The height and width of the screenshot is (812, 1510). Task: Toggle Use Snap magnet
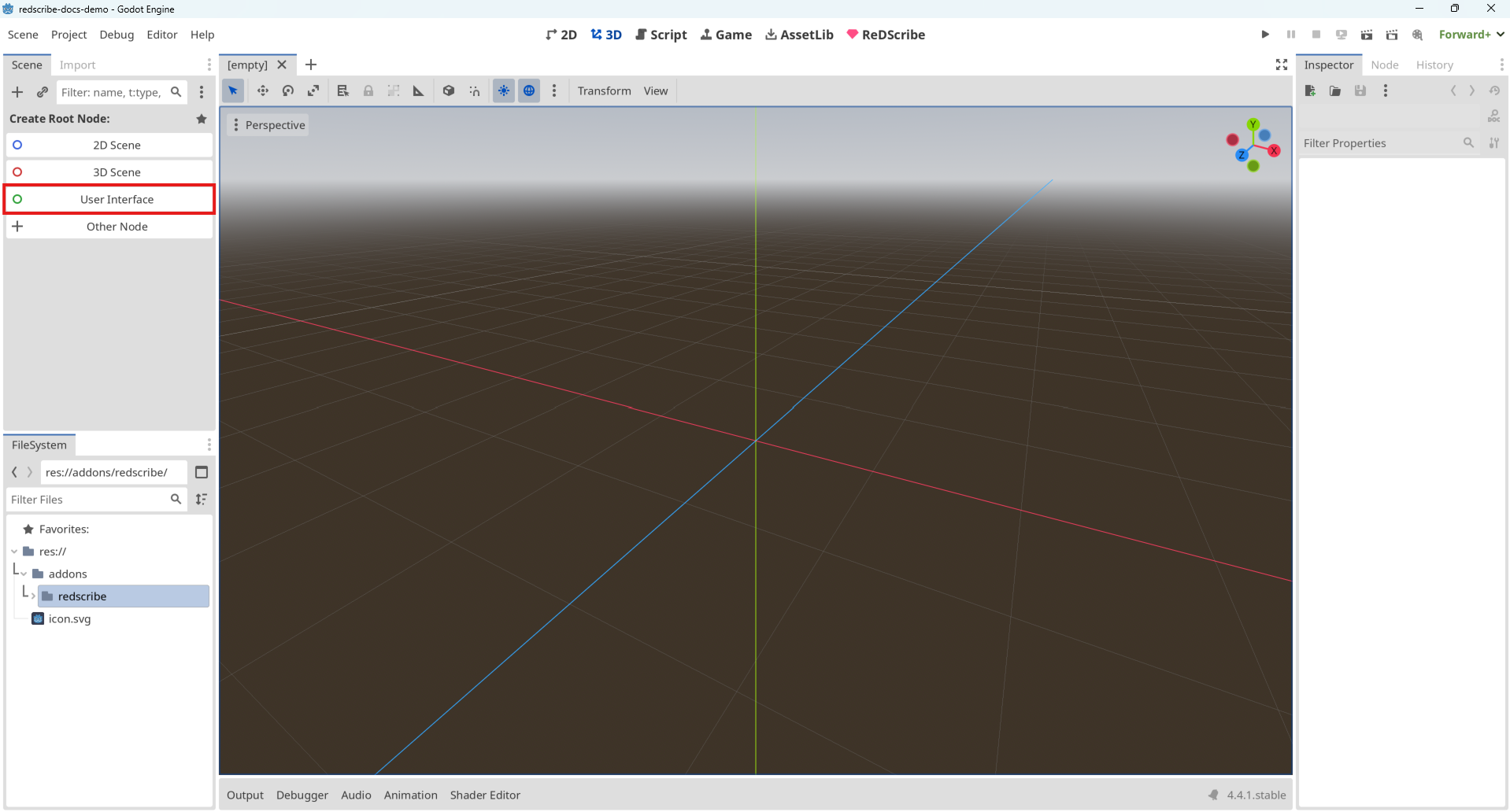tap(475, 90)
